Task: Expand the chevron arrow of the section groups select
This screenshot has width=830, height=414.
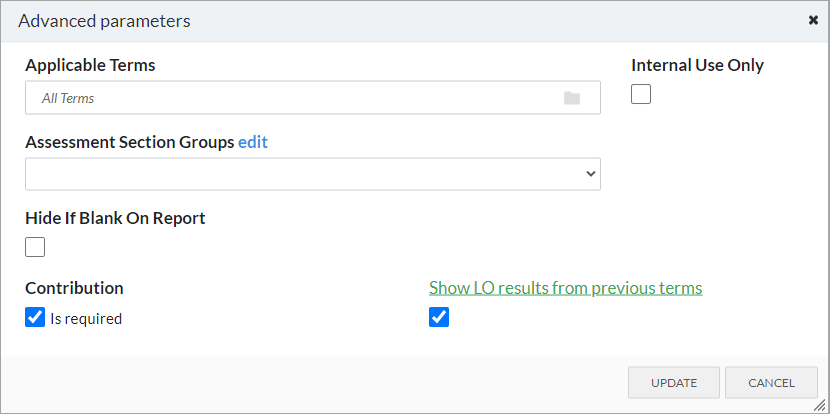Action: 591,174
